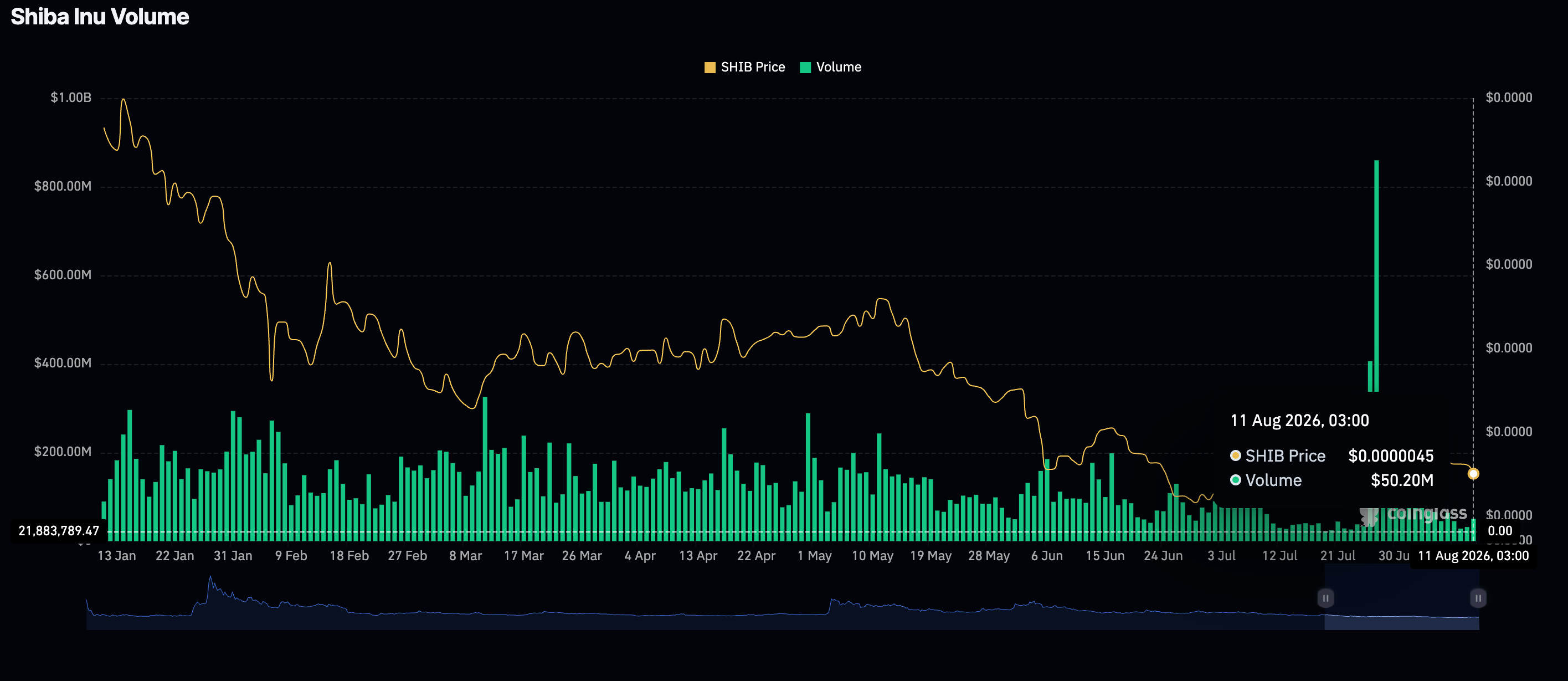Click the "27 Feb" x-axis date label
The width and height of the screenshot is (1568, 681).
407,556
